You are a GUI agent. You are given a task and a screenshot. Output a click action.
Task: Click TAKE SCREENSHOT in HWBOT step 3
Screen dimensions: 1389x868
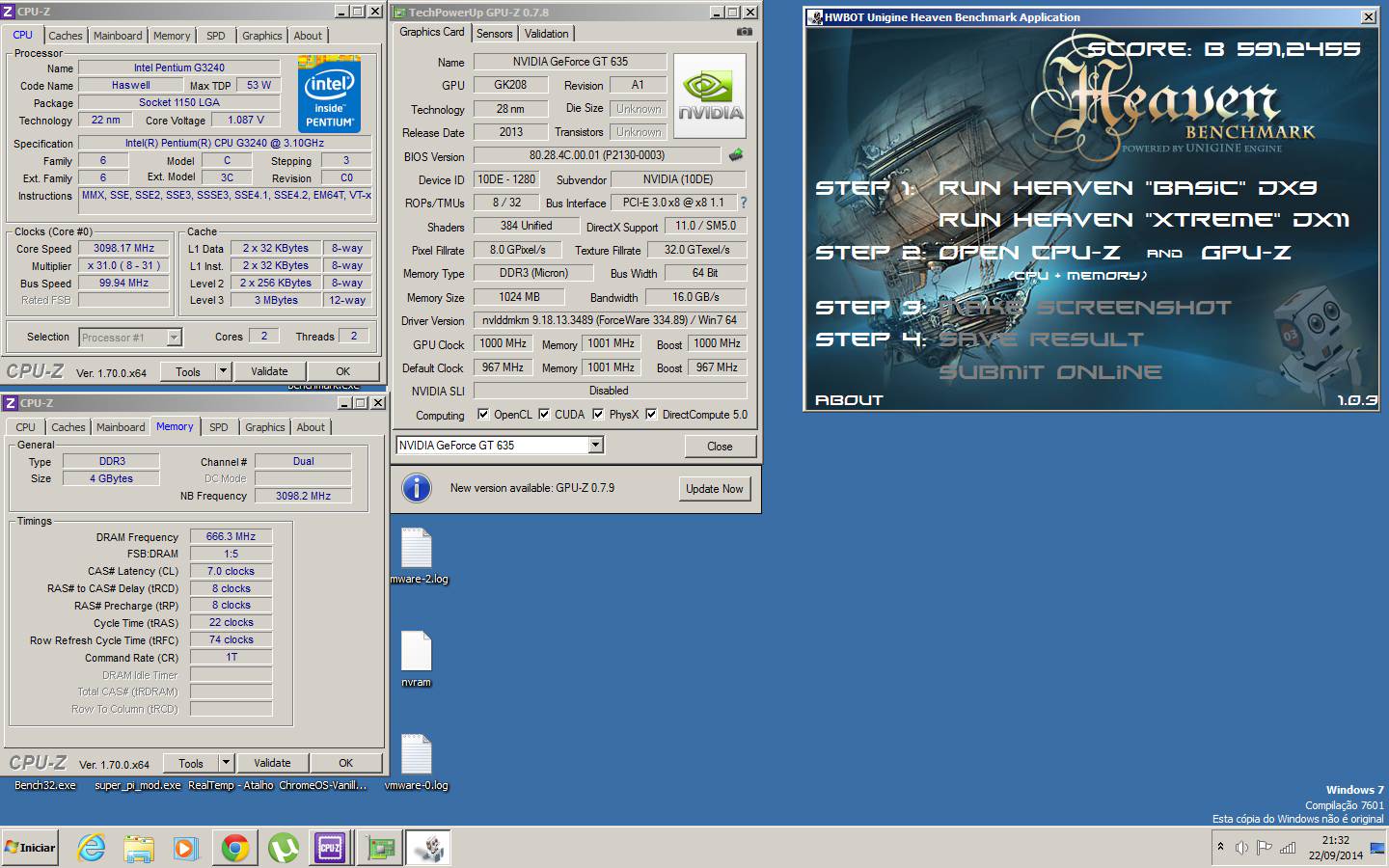coord(1084,308)
